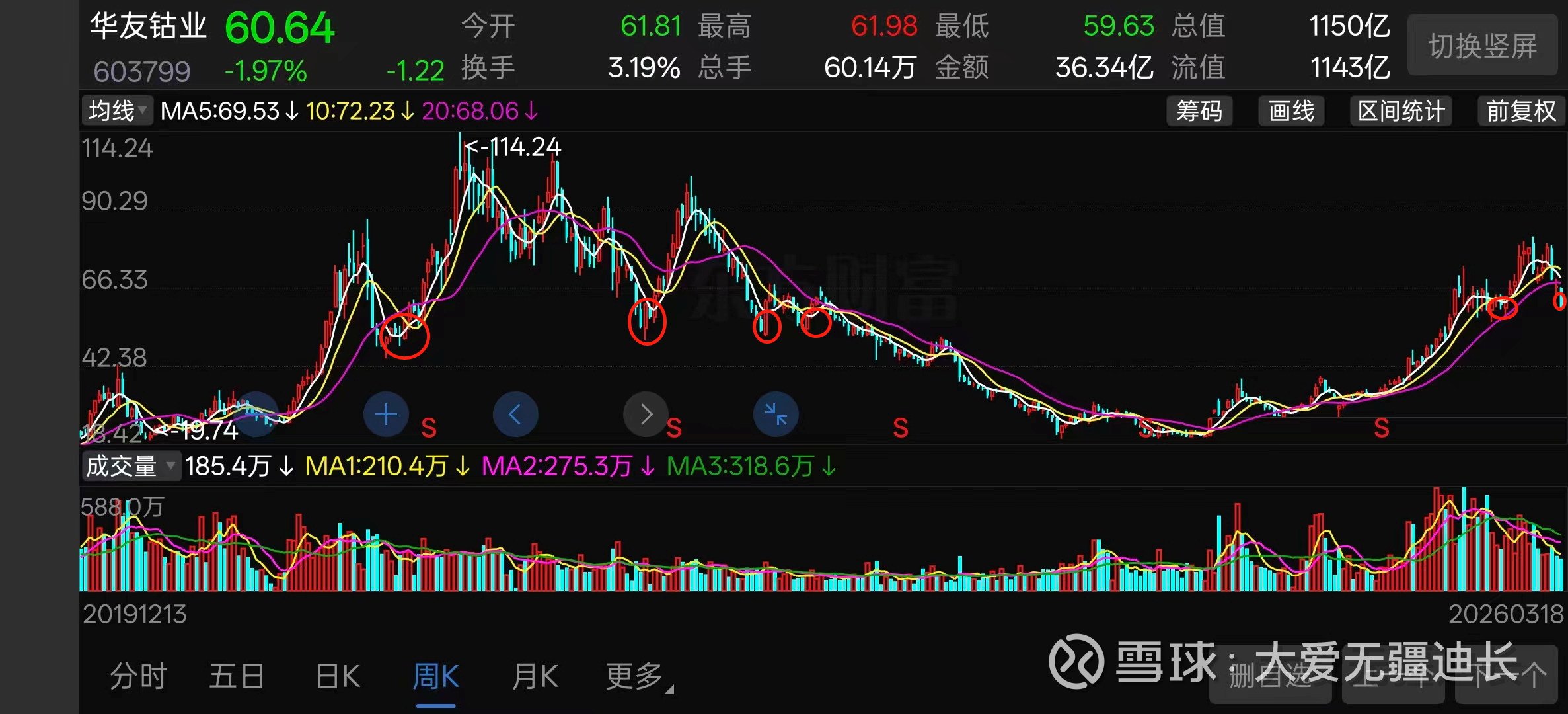
Task: Switch to the 日K tab
Action: pos(338,676)
